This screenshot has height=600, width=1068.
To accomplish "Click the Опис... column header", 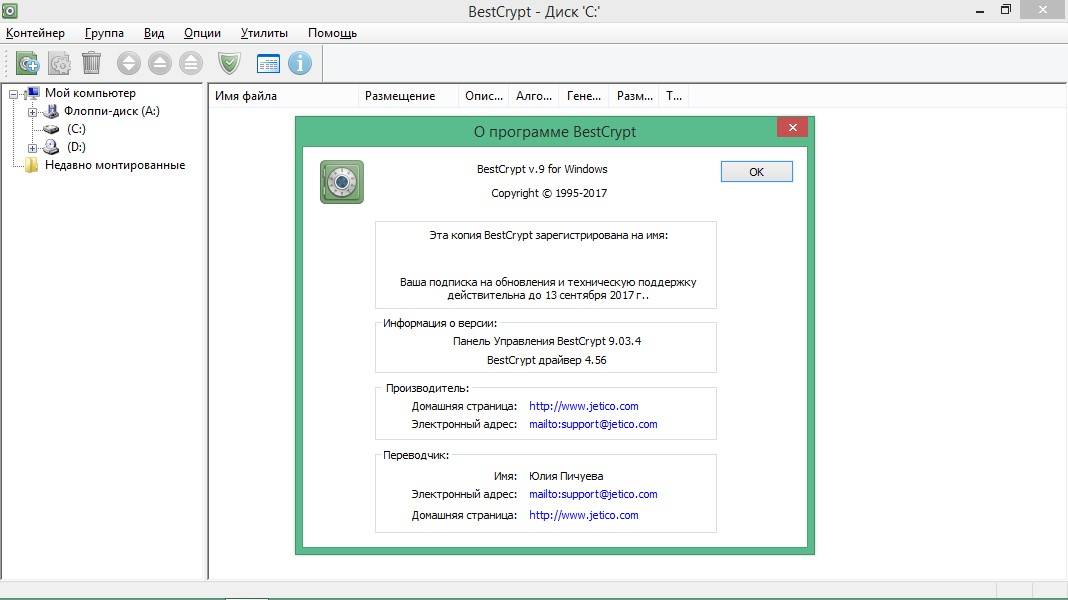I will [x=484, y=96].
